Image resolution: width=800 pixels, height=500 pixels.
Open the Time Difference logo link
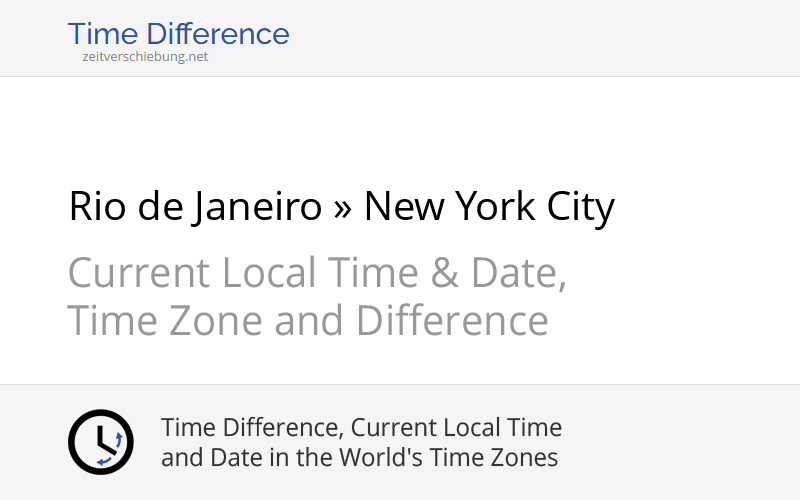pos(179,34)
